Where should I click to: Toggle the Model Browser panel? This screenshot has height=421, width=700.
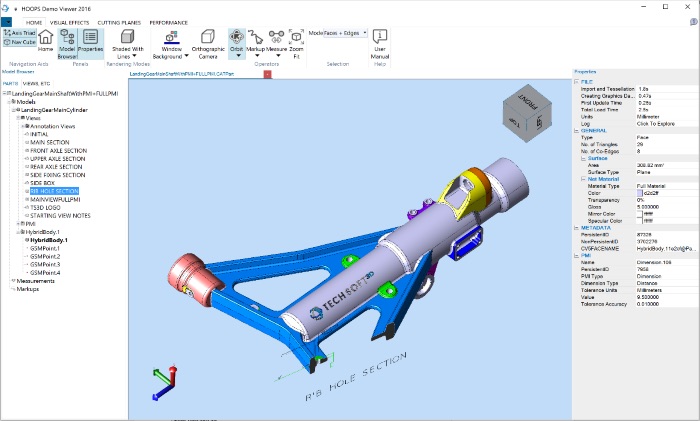coord(67,44)
